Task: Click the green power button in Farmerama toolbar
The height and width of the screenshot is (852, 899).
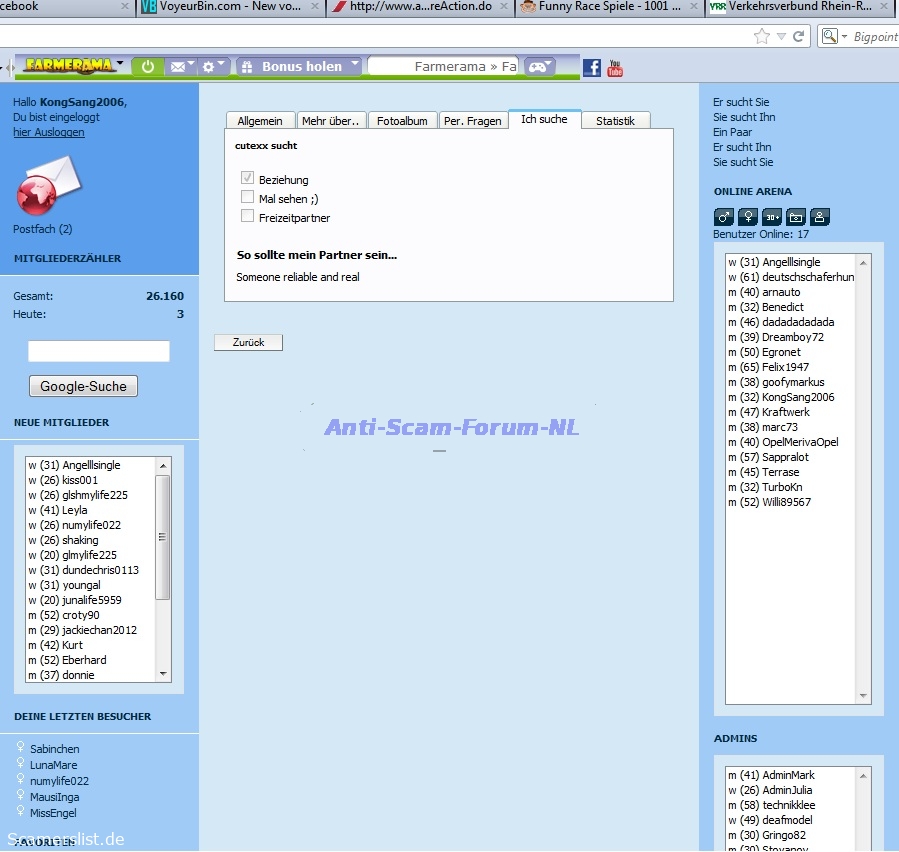Action: [148, 67]
